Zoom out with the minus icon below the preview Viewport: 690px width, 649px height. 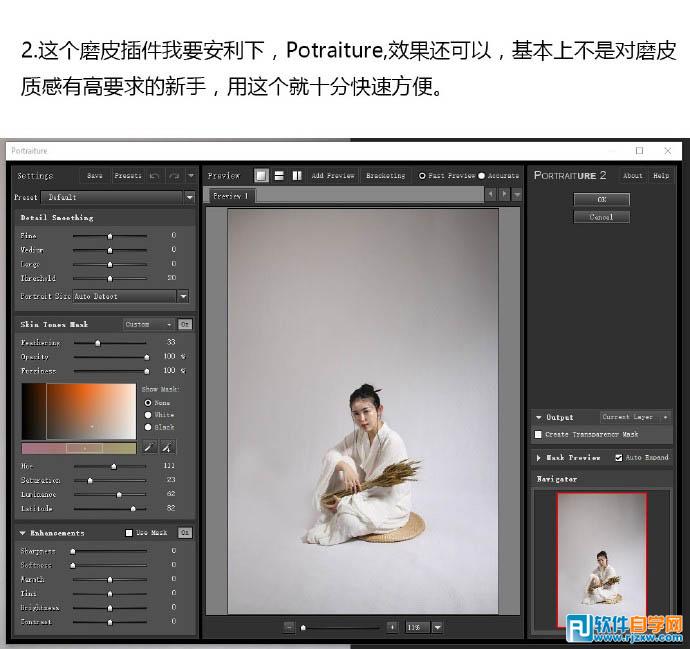pos(289,627)
